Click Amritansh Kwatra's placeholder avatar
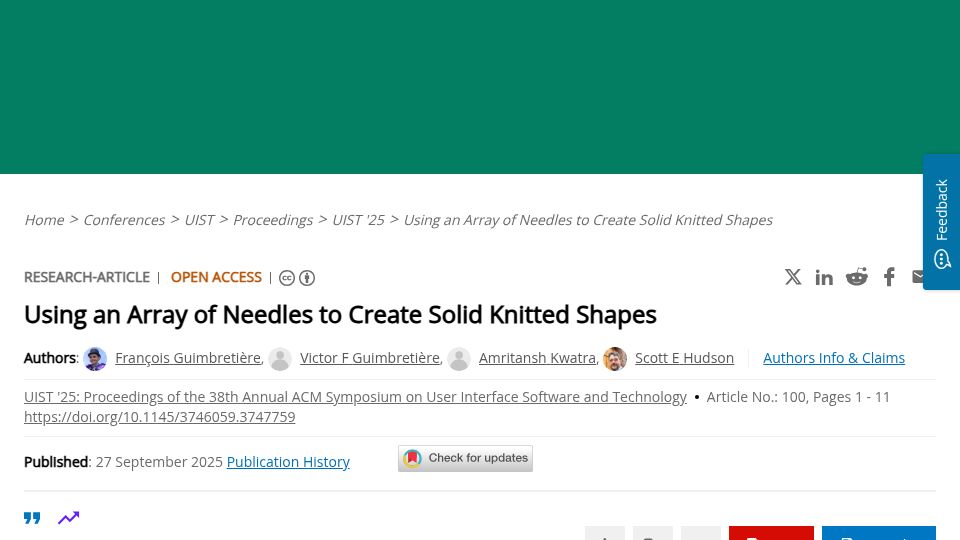Screen dimensions: 960x540 coord(459,359)
